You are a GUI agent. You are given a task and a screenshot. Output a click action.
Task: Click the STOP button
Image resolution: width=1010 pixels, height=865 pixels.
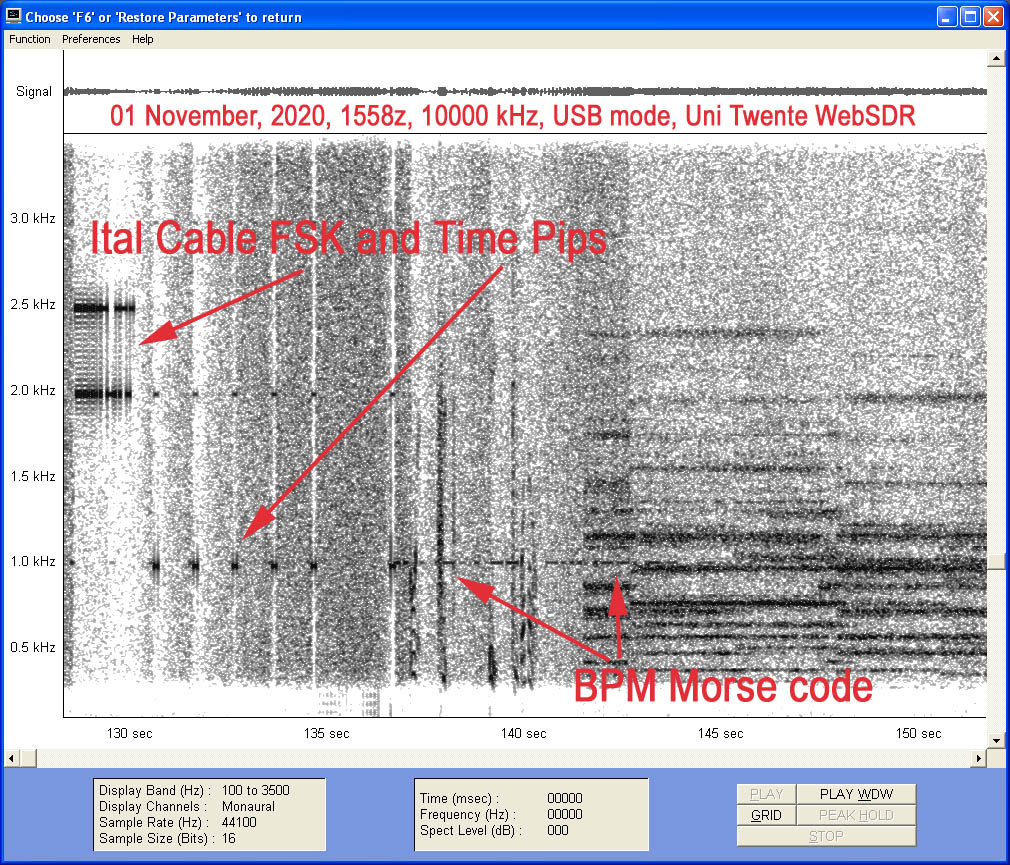(826, 836)
